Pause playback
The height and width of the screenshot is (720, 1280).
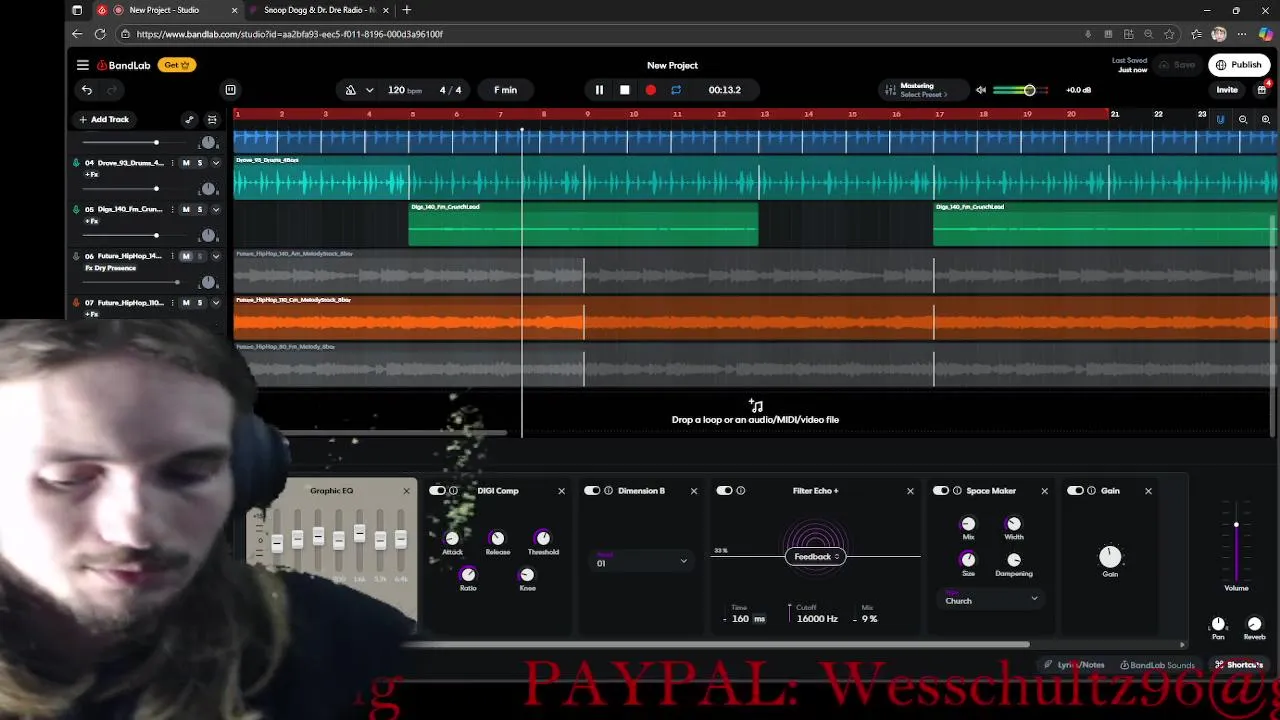(x=599, y=90)
